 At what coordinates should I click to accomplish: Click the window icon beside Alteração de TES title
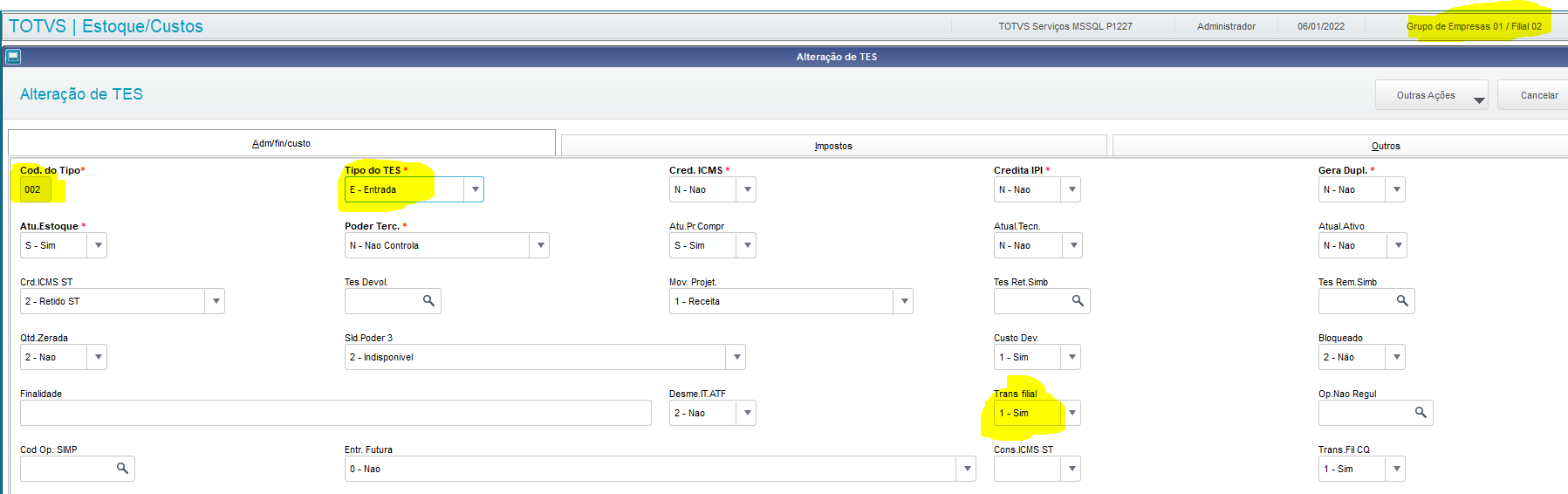coord(12,57)
